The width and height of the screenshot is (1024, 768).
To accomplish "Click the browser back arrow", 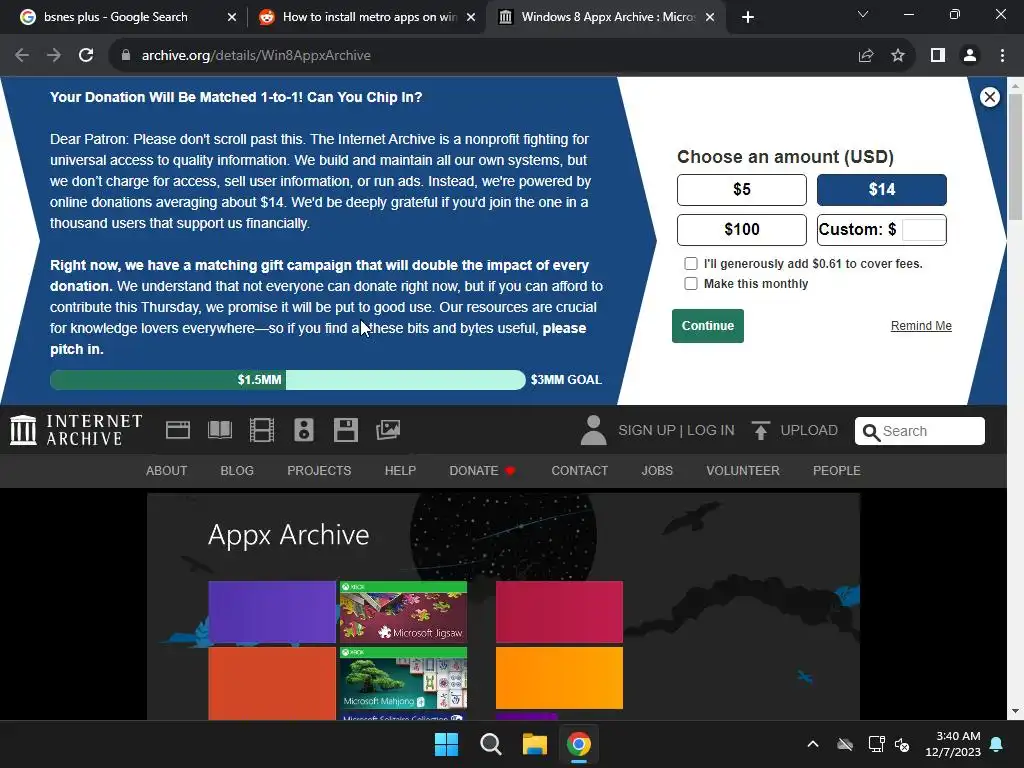I will tap(22, 56).
